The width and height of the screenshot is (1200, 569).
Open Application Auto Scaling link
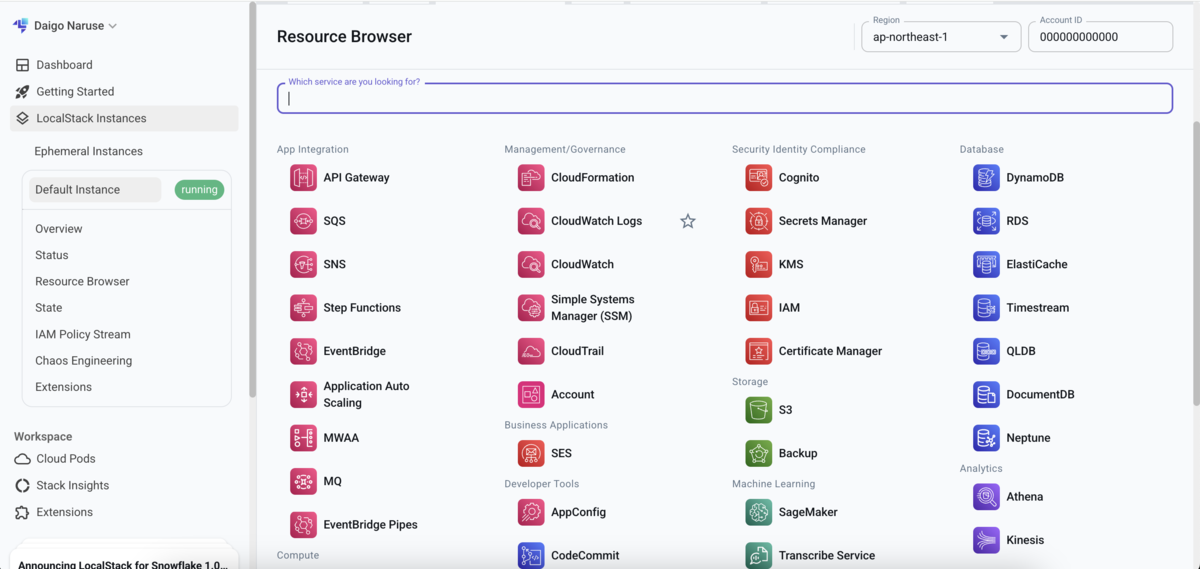tap(366, 395)
